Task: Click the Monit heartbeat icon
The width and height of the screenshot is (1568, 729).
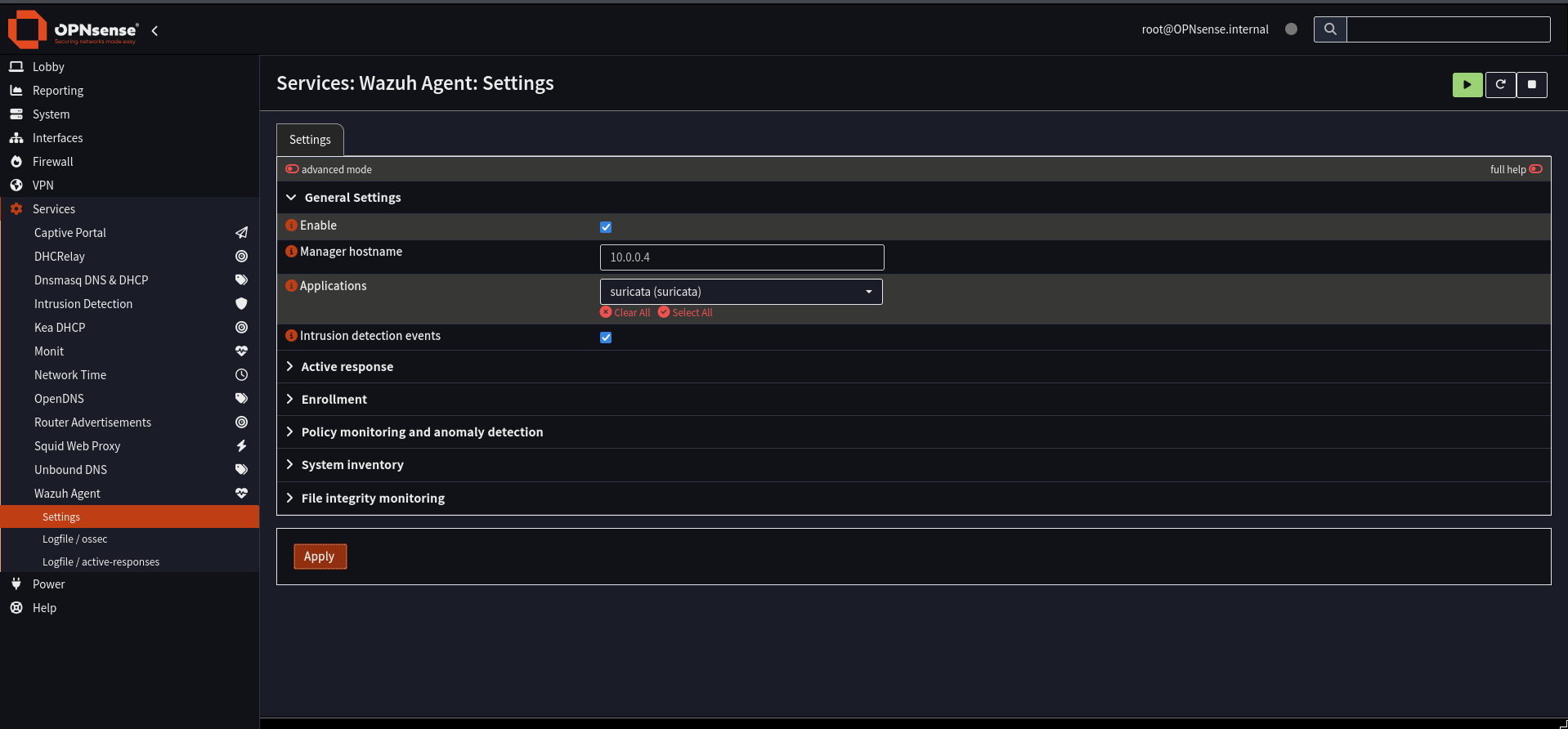Action: tap(241, 351)
